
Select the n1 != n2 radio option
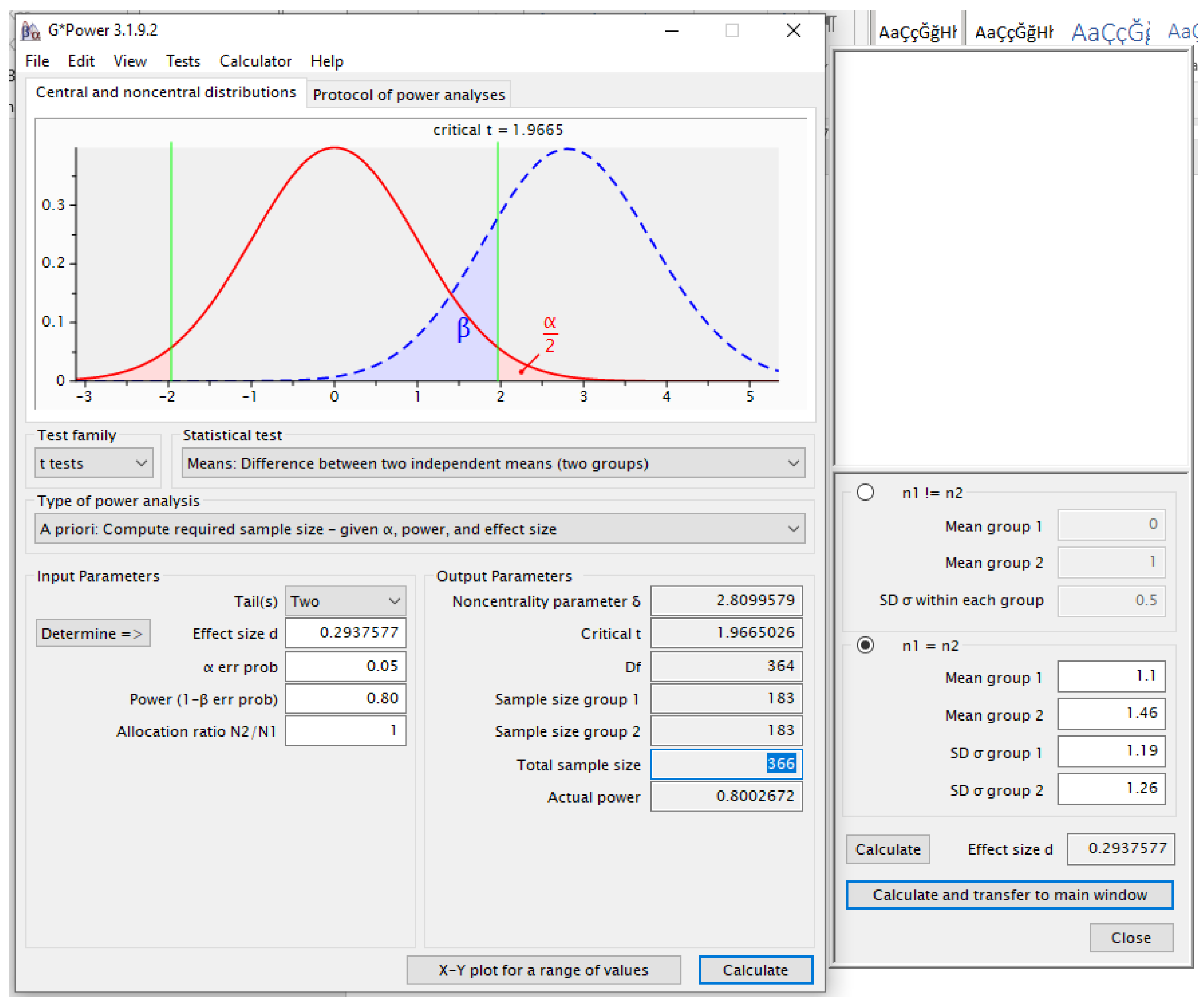coord(866,493)
